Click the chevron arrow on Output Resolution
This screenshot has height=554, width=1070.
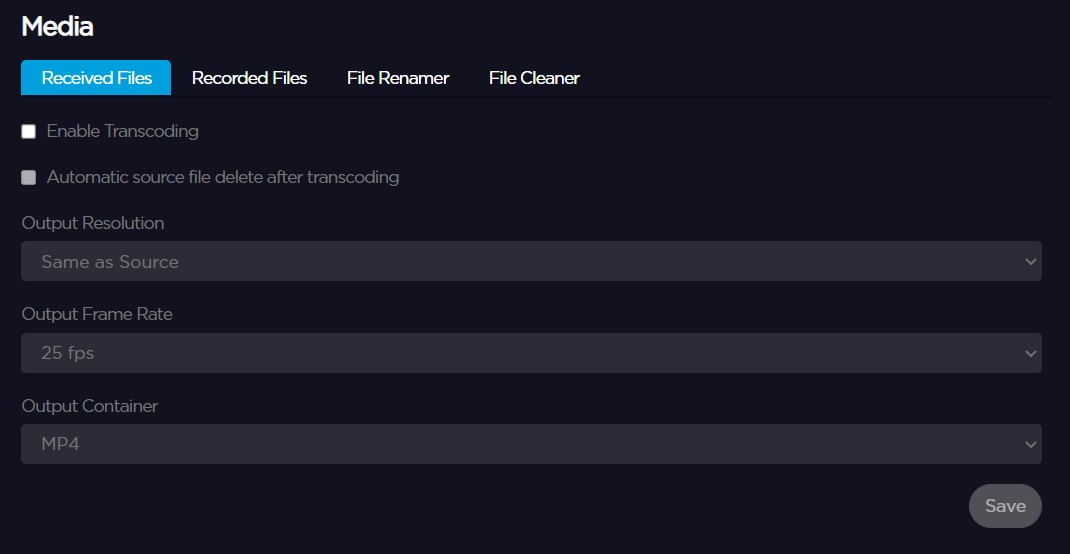pyautogui.click(x=1031, y=262)
